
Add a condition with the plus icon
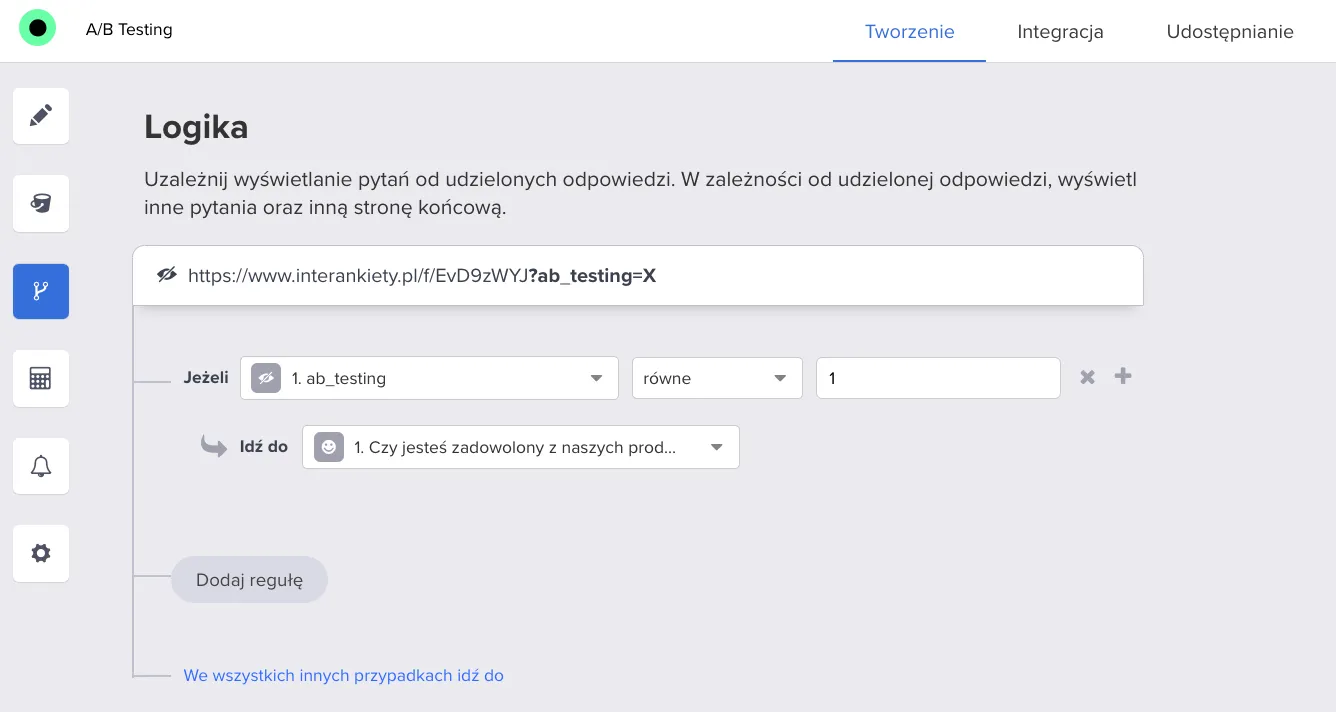1123,376
